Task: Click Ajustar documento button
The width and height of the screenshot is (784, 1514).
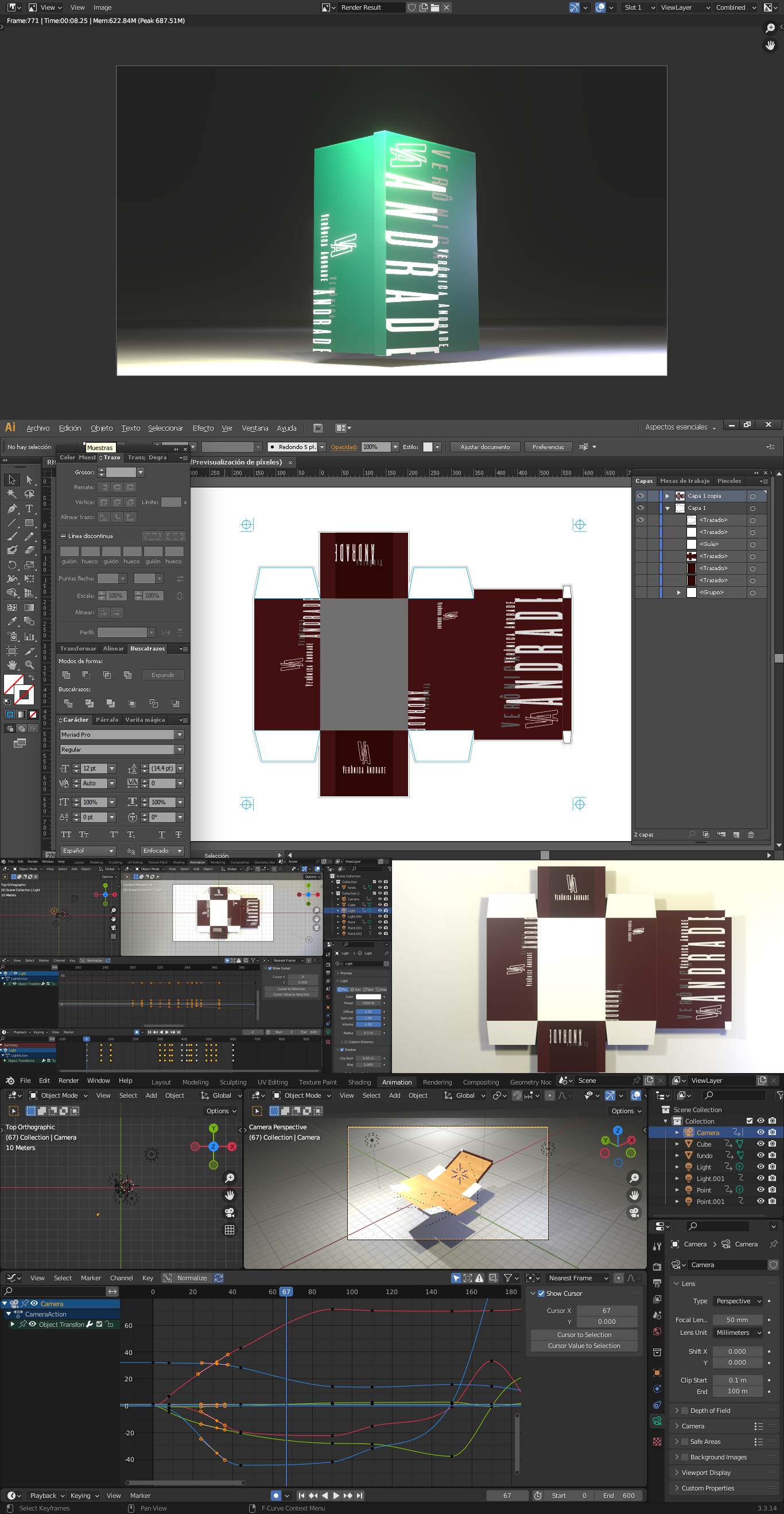Action: point(485,447)
